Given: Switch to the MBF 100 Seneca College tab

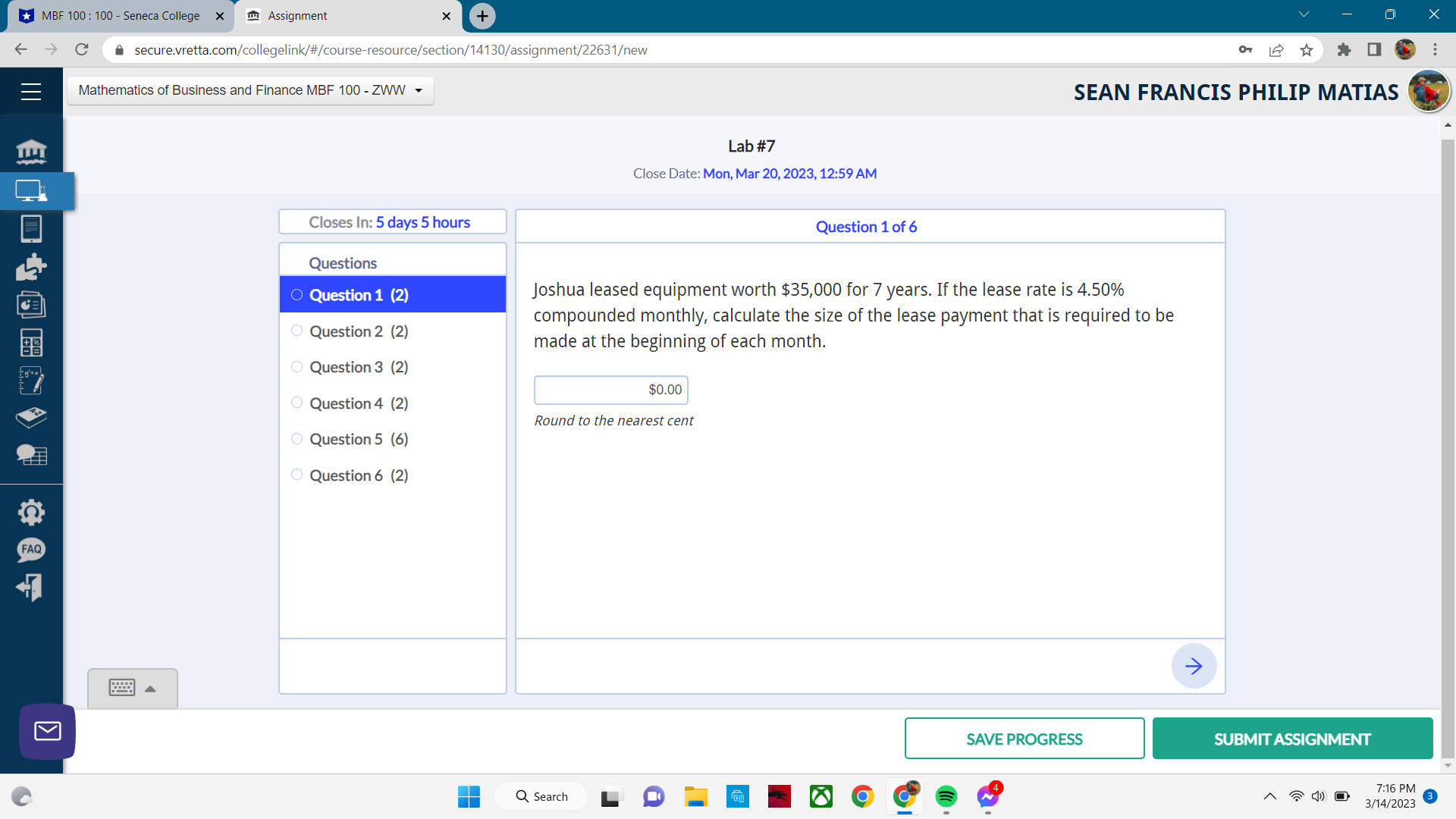Looking at the screenshot, I should [120, 16].
